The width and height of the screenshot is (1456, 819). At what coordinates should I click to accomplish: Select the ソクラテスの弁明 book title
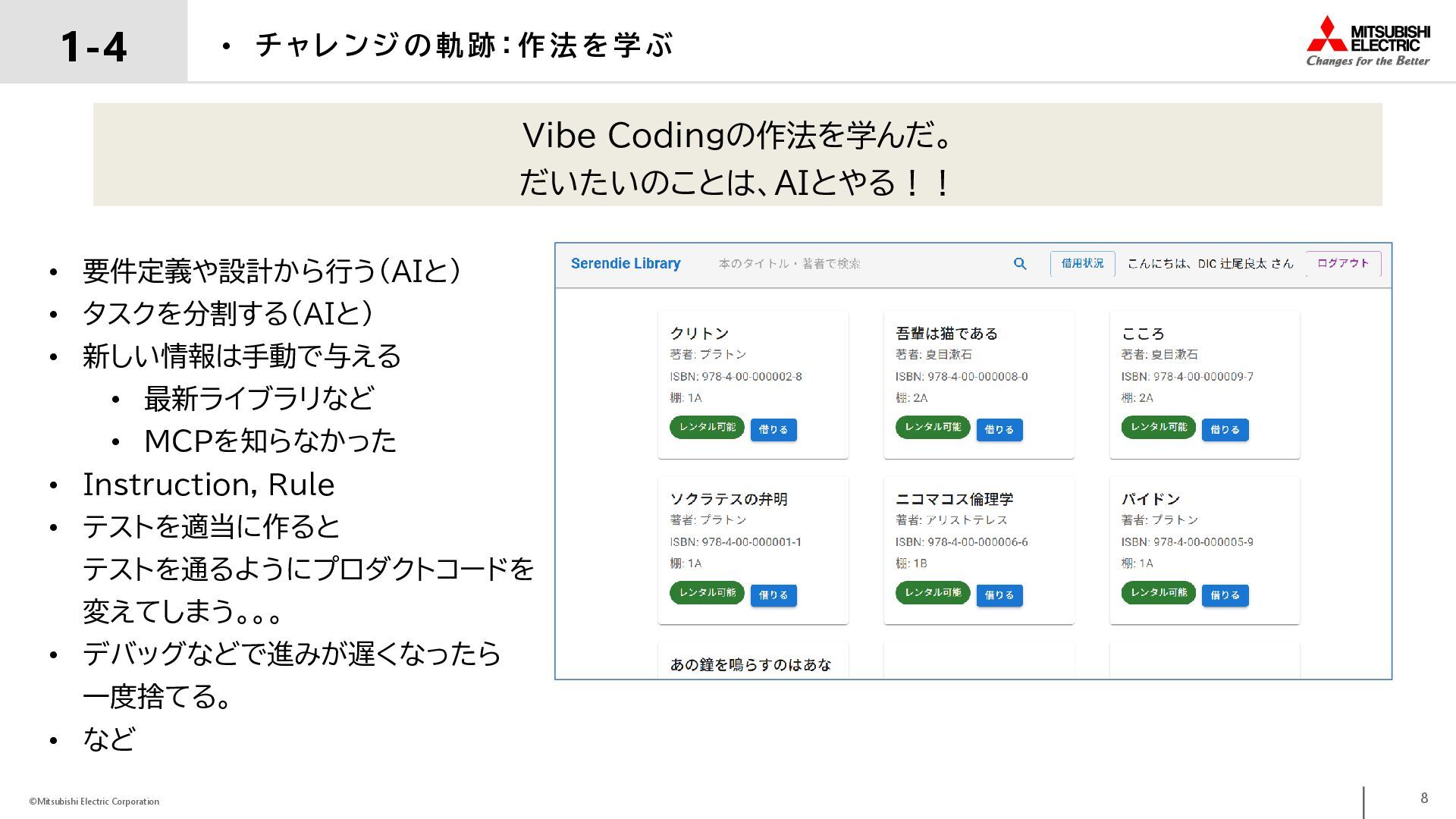tap(729, 499)
